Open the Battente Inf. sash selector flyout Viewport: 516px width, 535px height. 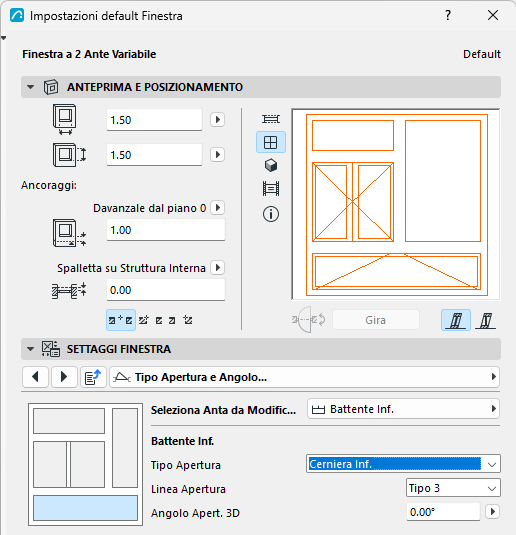(x=403, y=409)
